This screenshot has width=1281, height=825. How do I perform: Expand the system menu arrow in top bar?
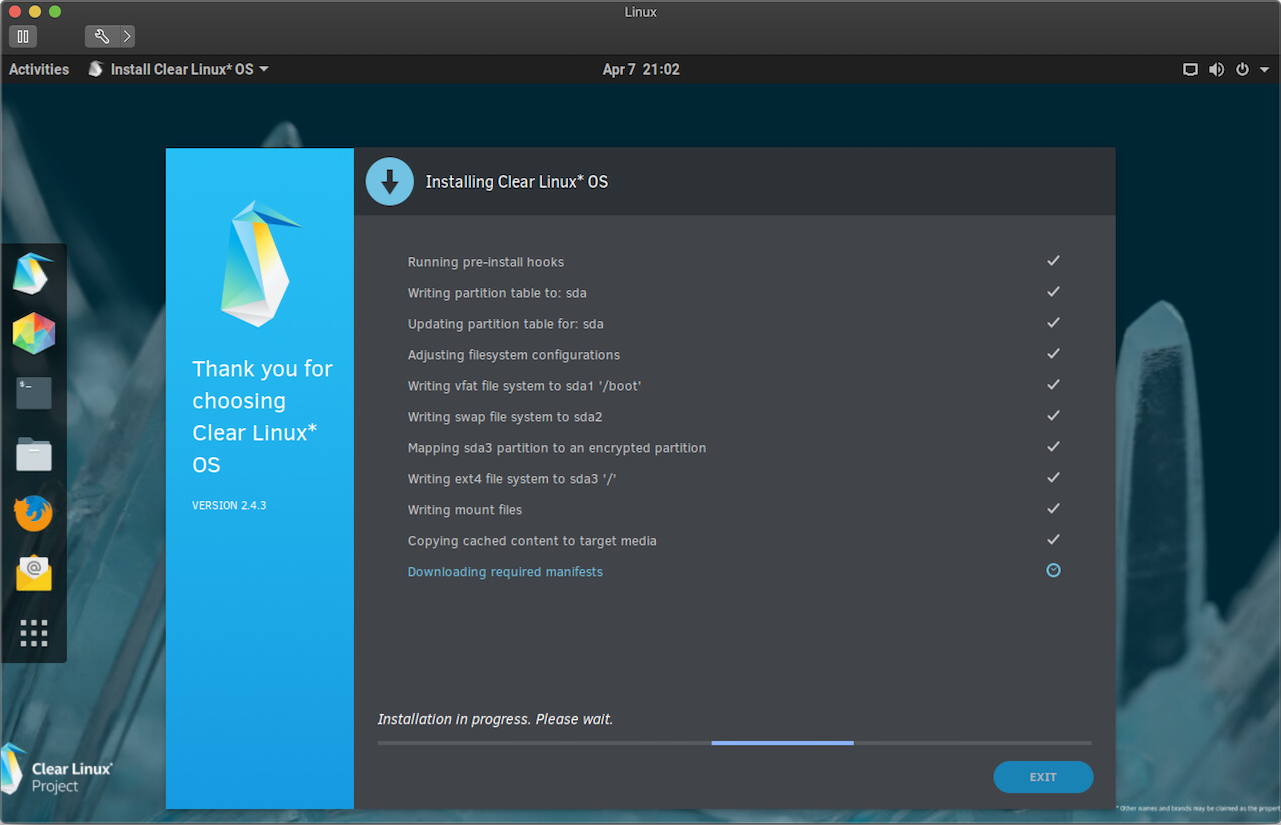pos(1264,70)
